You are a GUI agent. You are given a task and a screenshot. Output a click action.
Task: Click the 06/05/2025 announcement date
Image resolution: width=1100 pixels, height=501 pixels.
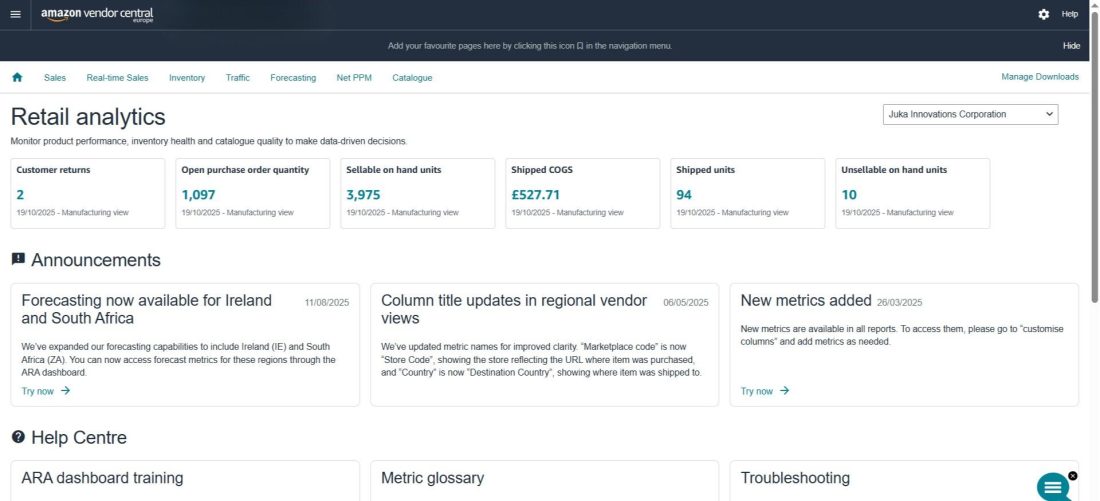[686, 303]
